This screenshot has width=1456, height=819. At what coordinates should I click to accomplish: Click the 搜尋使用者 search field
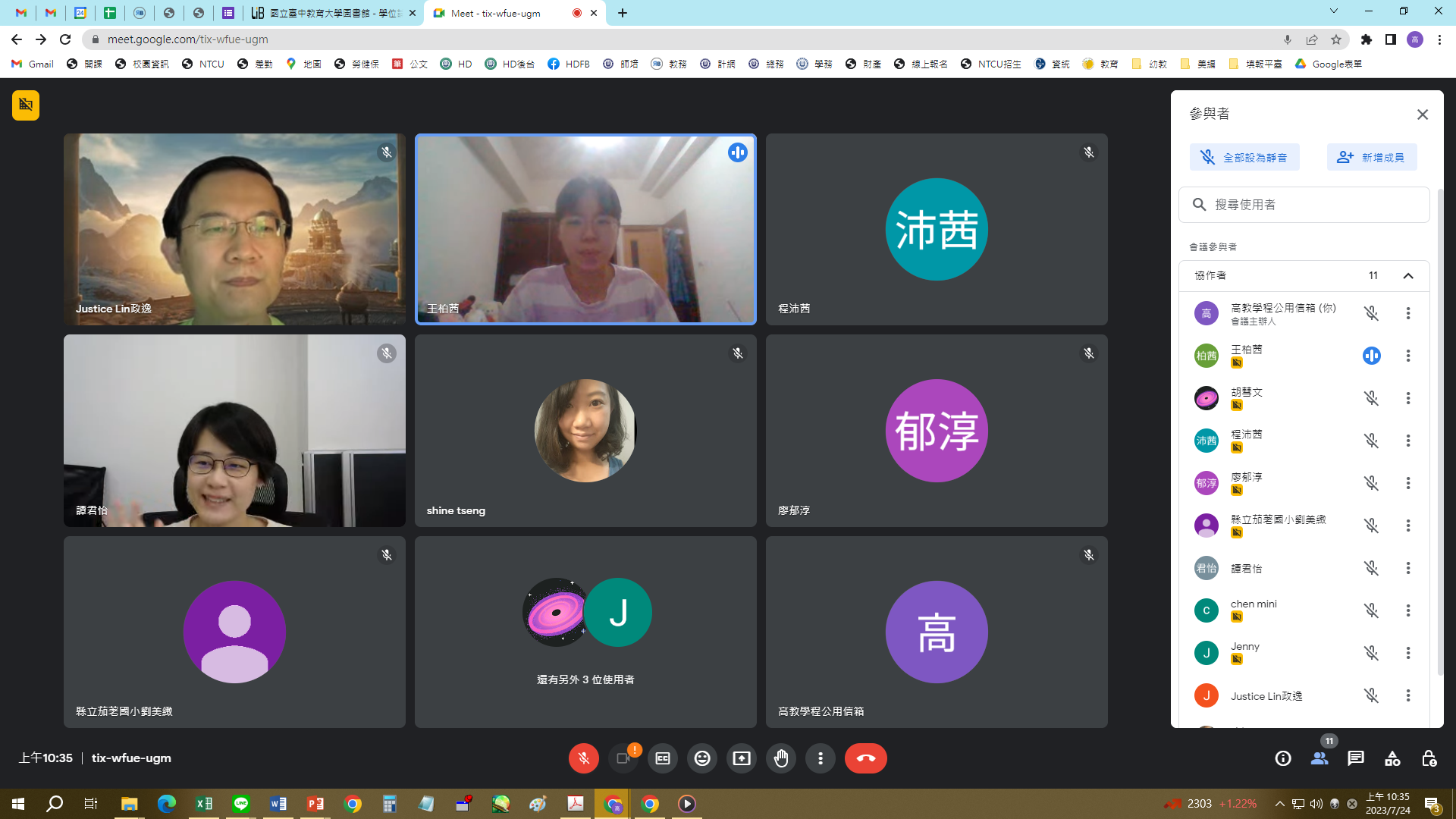coord(1304,205)
